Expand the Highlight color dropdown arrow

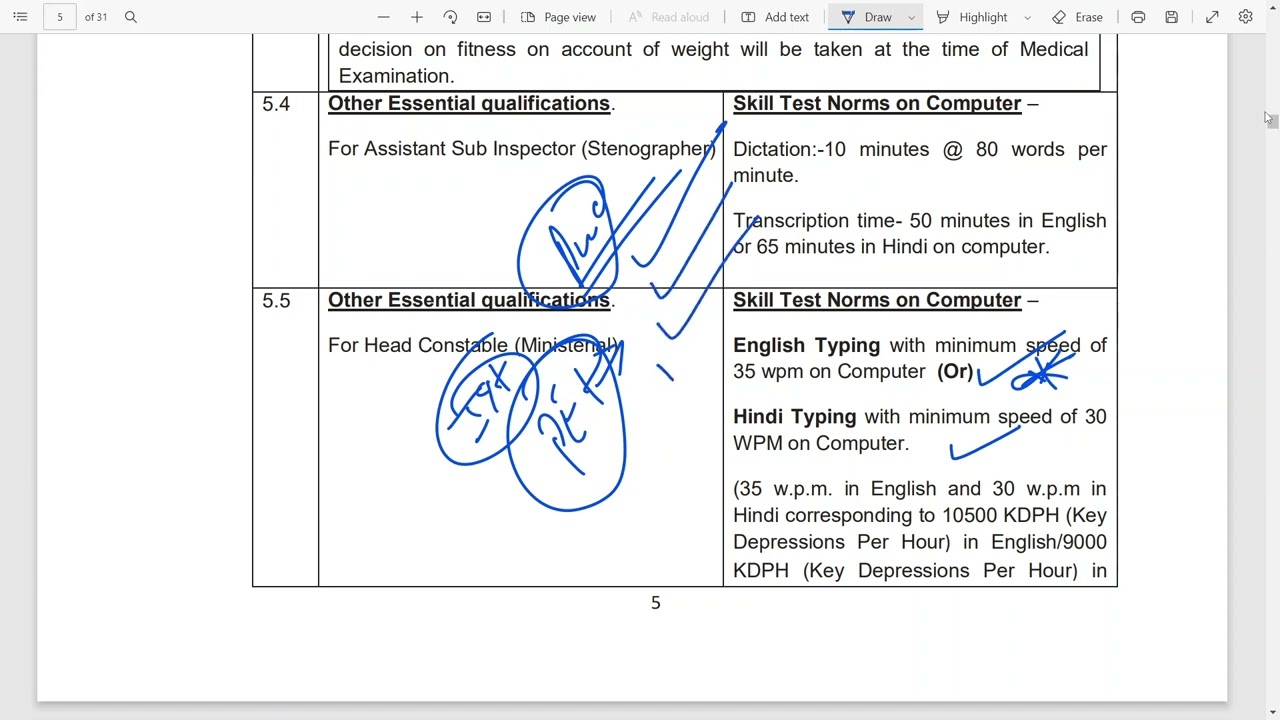(1027, 17)
